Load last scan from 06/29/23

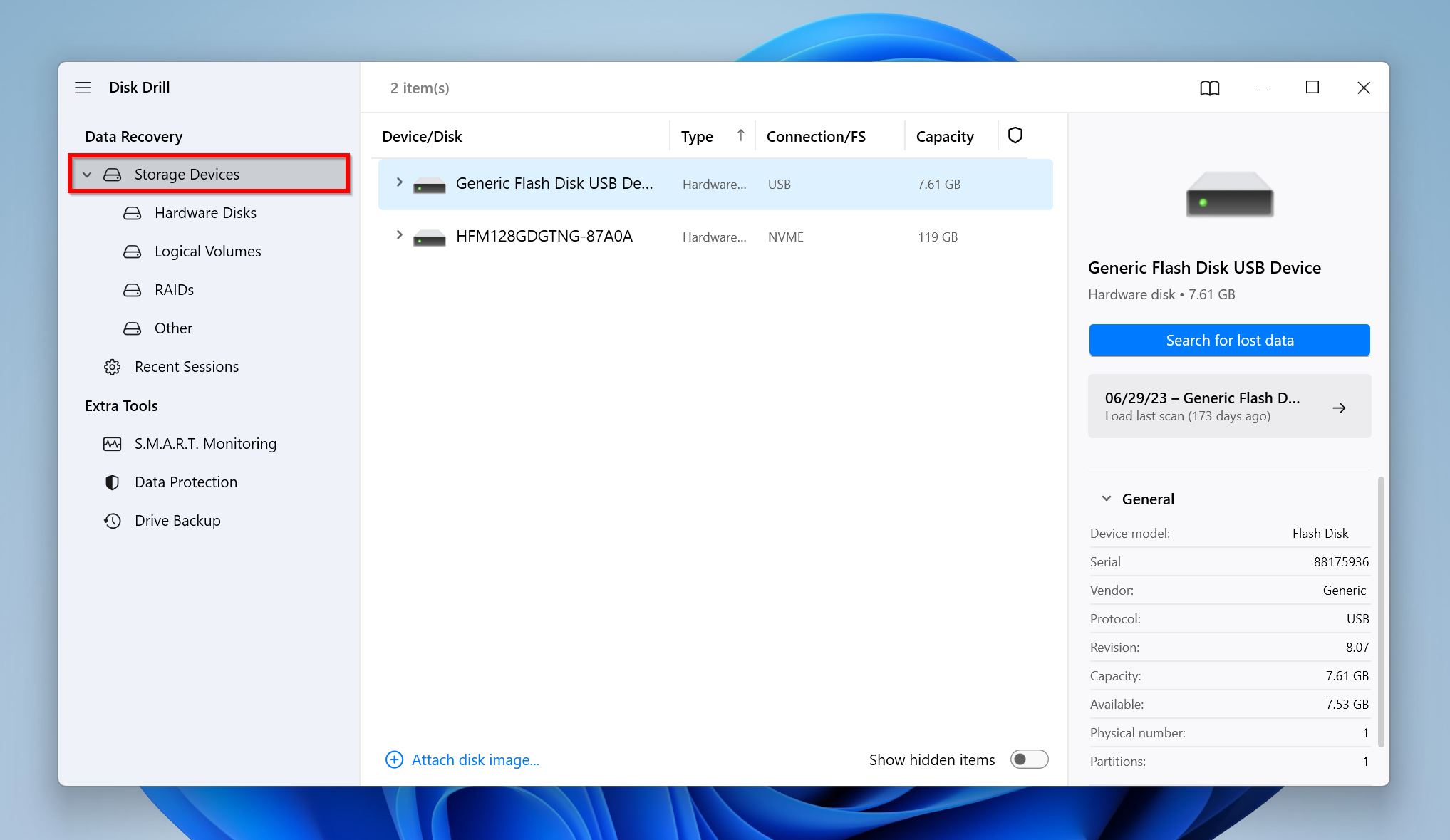pyautogui.click(x=1229, y=406)
